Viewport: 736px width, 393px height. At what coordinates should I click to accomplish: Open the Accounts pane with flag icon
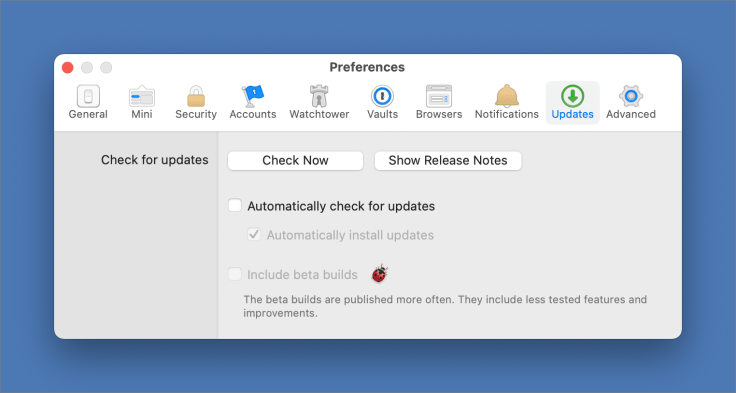(x=253, y=102)
